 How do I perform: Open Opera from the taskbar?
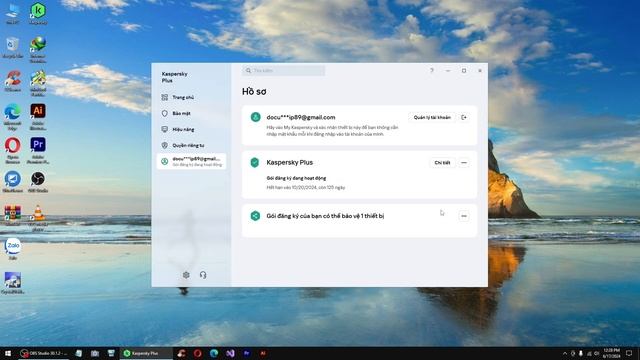(198, 353)
